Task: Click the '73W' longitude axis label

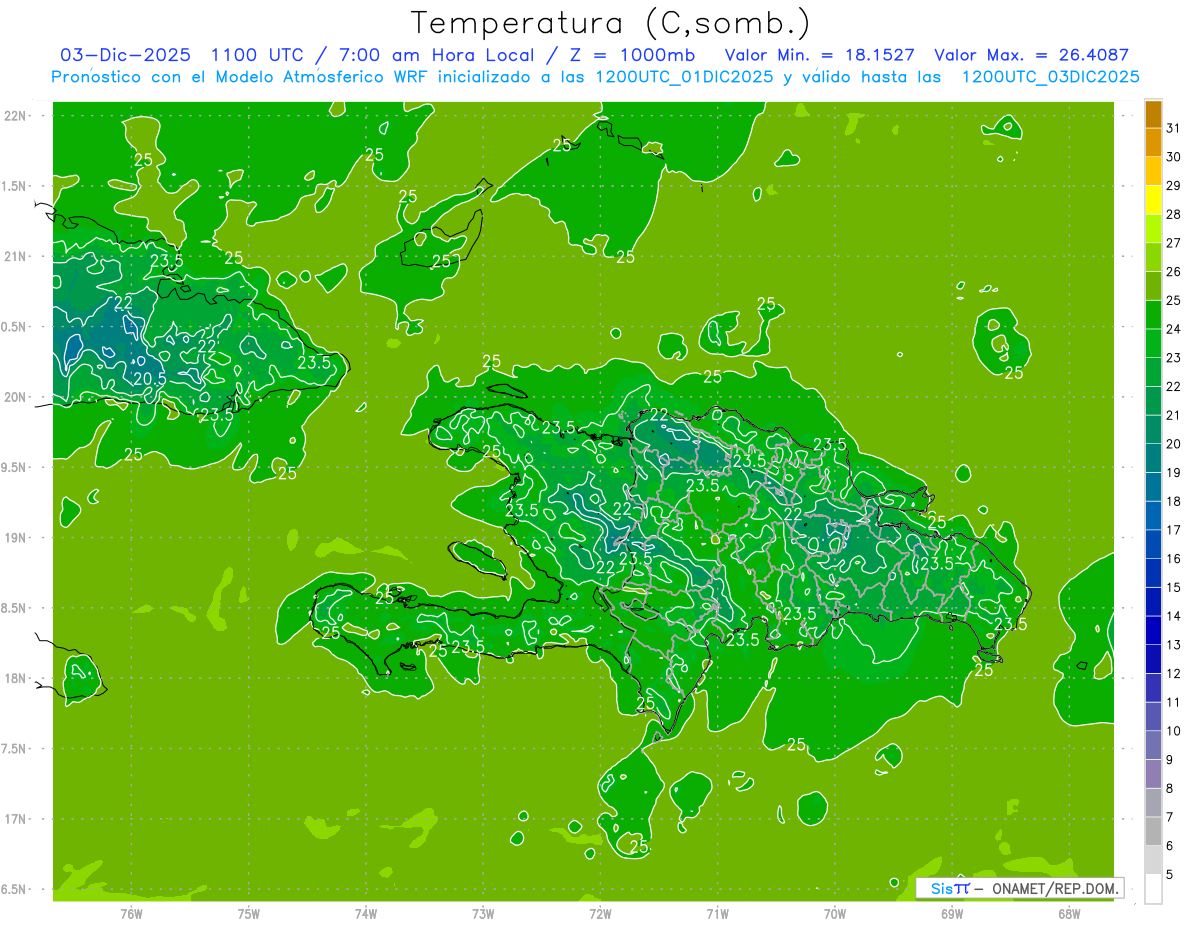Action: pos(483,913)
